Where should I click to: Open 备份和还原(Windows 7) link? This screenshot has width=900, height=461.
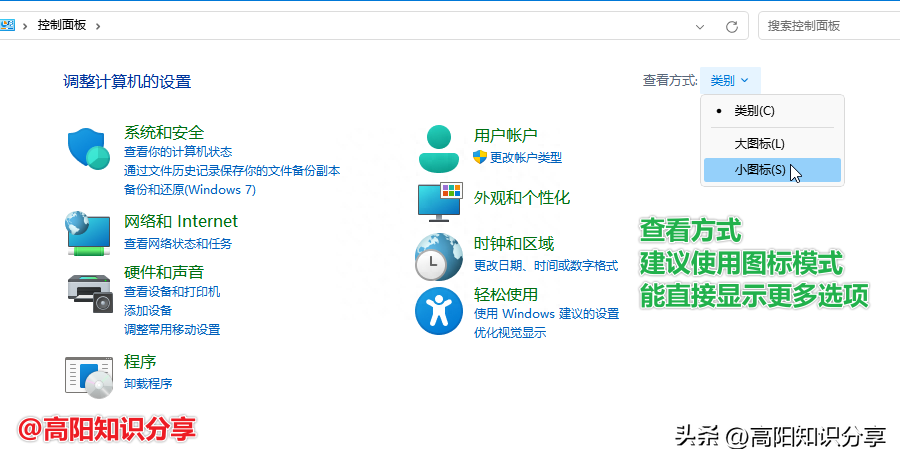coord(190,189)
